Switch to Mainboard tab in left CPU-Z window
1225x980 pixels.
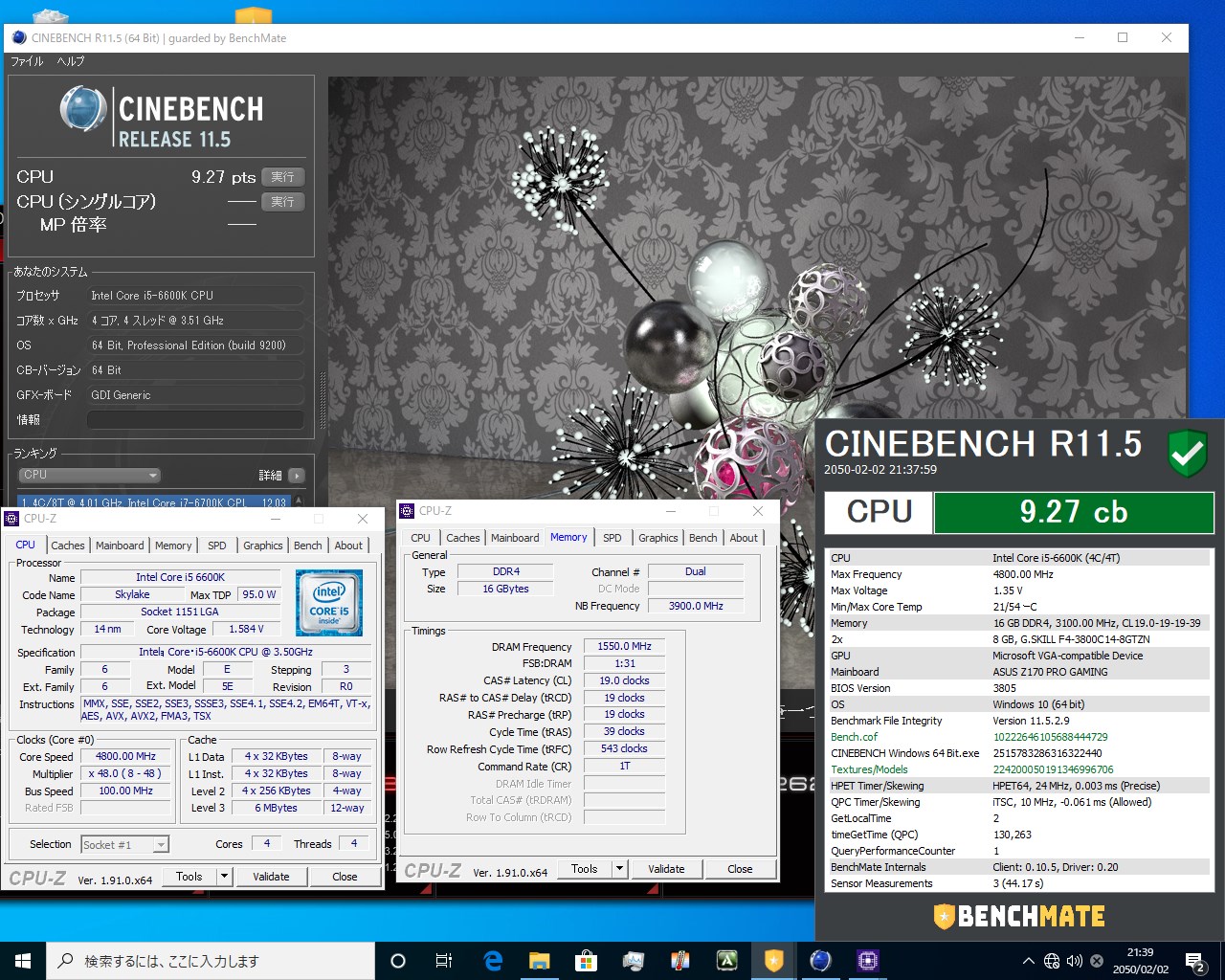coord(120,546)
